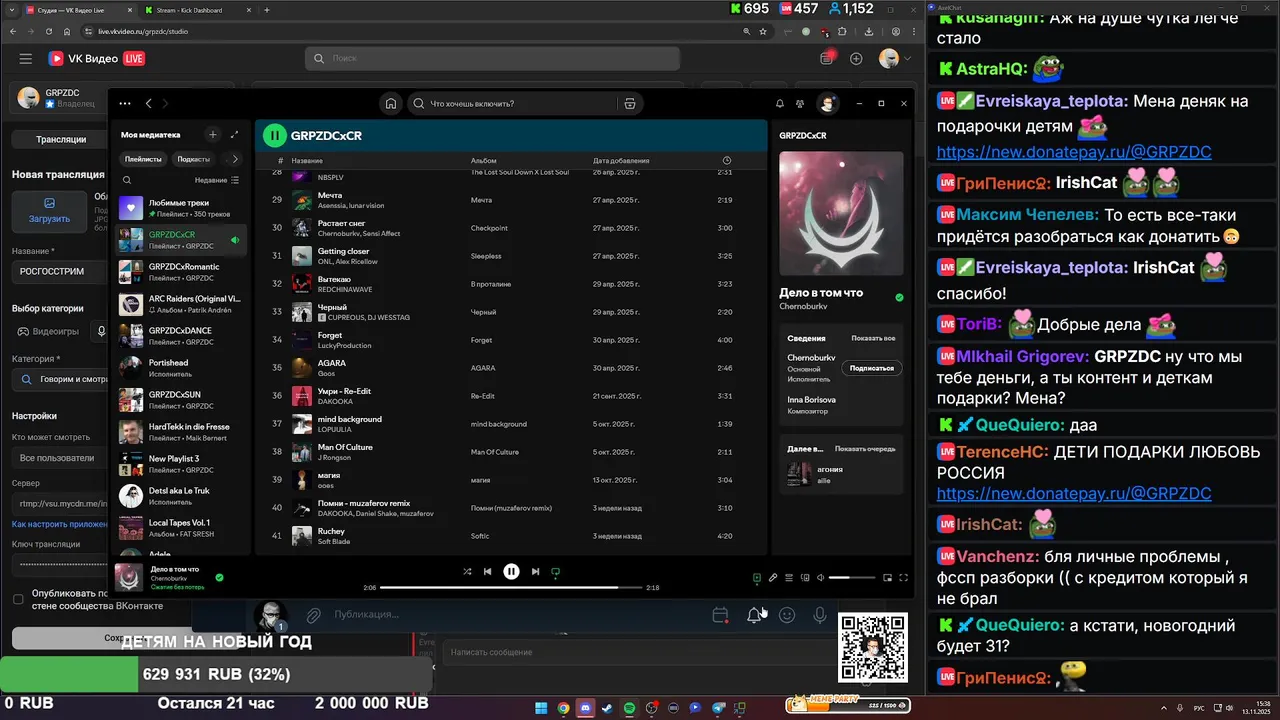The height and width of the screenshot is (720, 1280).
Task: Skip to previous track
Action: tap(487, 572)
